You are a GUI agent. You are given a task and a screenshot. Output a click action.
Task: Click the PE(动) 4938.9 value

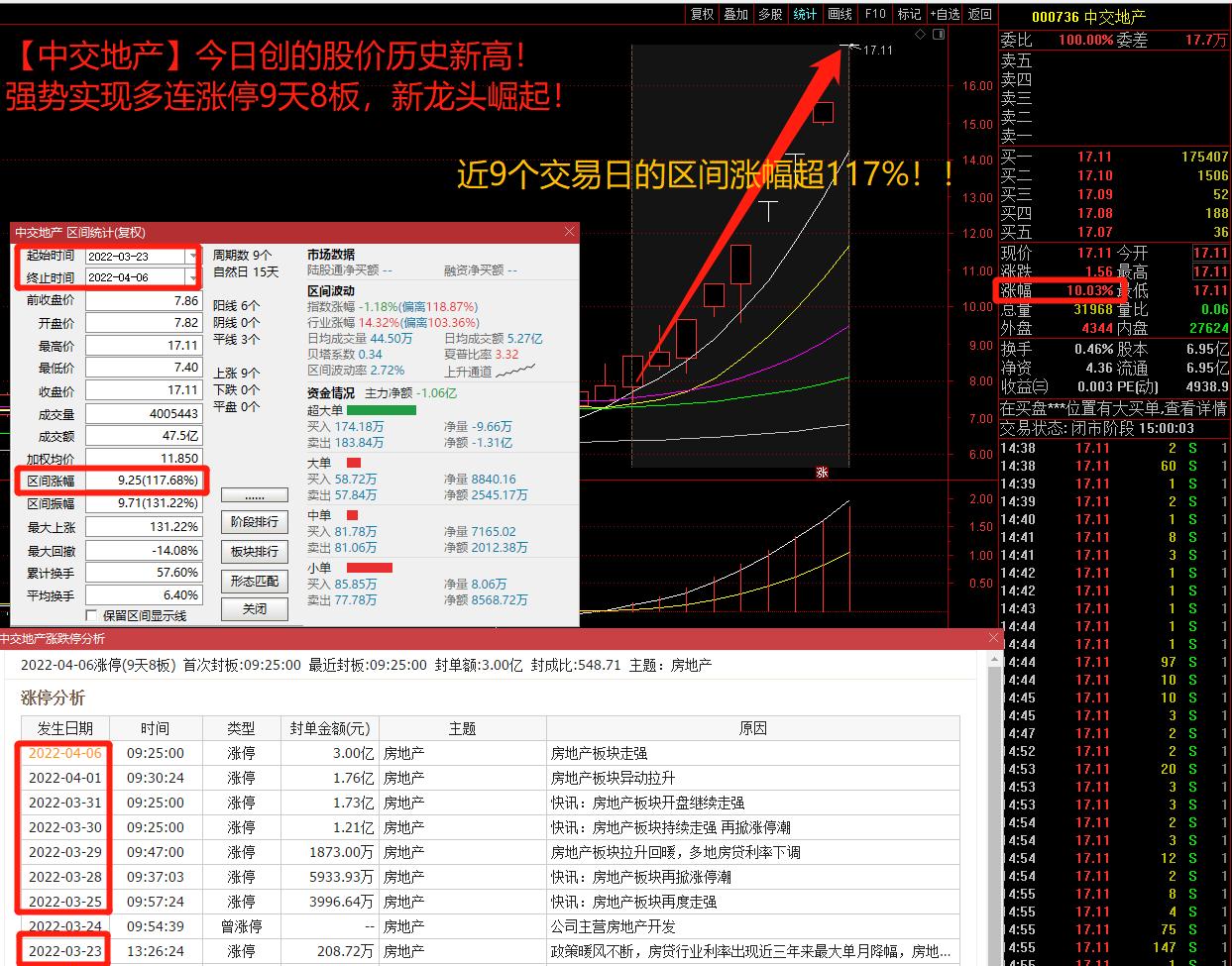[x=1207, y=386]
